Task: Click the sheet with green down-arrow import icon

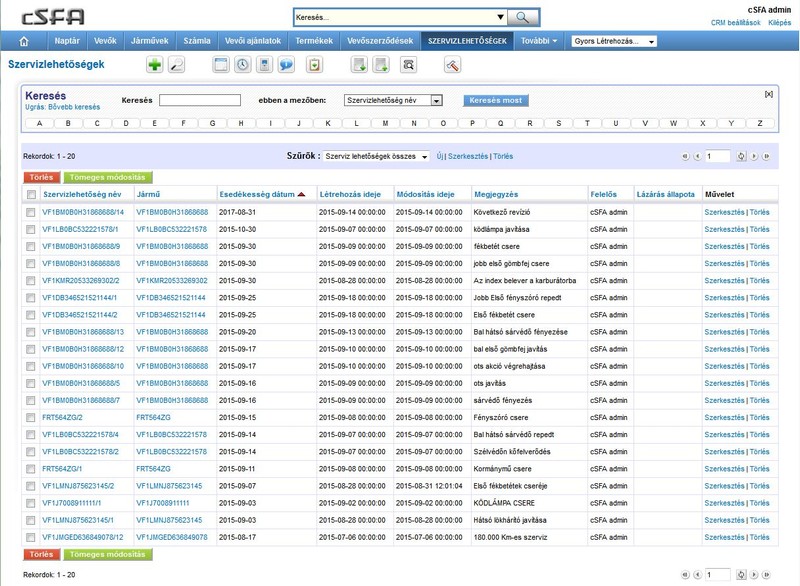Action: pos(360,65)
